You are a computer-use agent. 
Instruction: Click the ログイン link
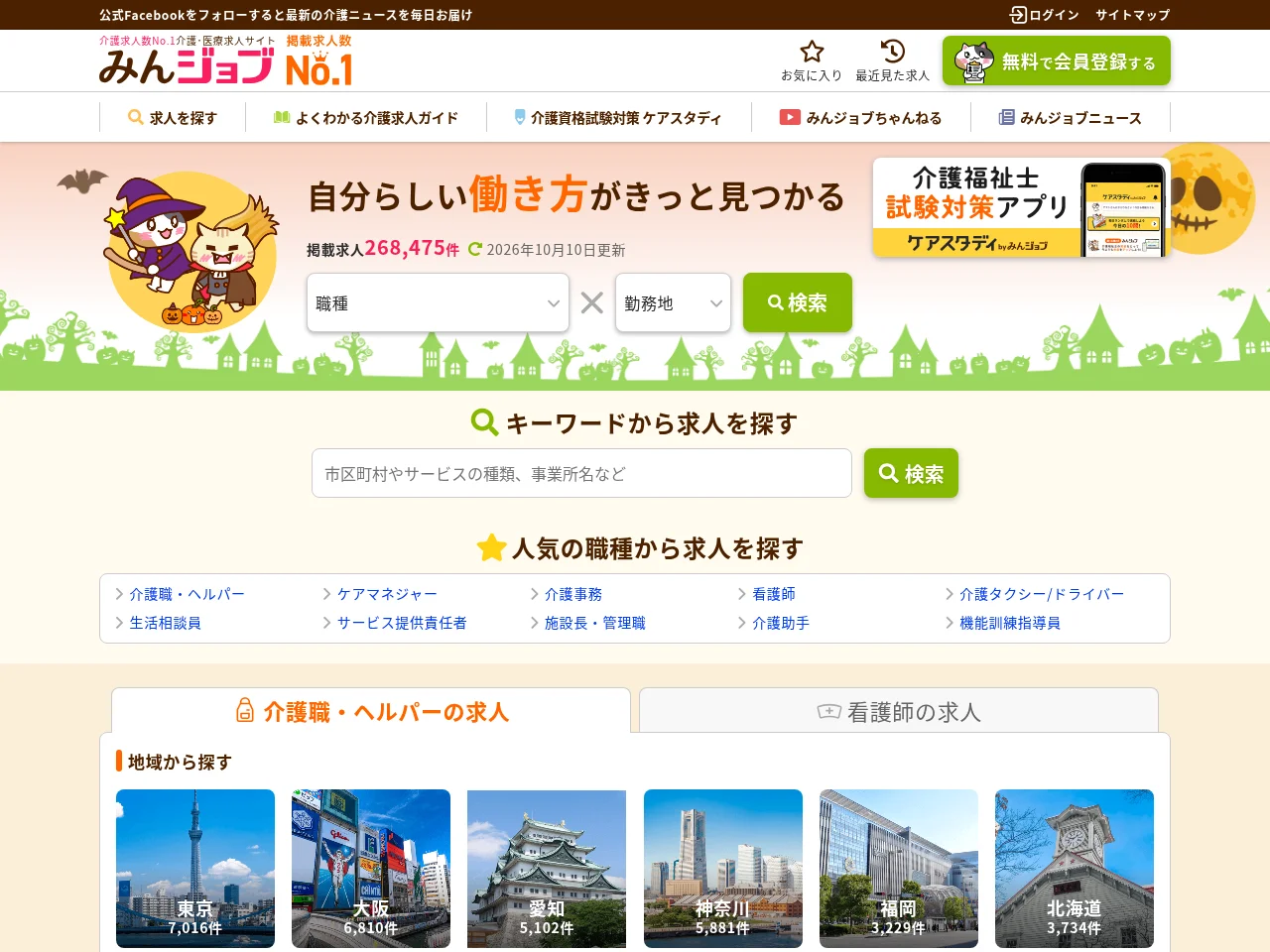(x=1044, y=15)
